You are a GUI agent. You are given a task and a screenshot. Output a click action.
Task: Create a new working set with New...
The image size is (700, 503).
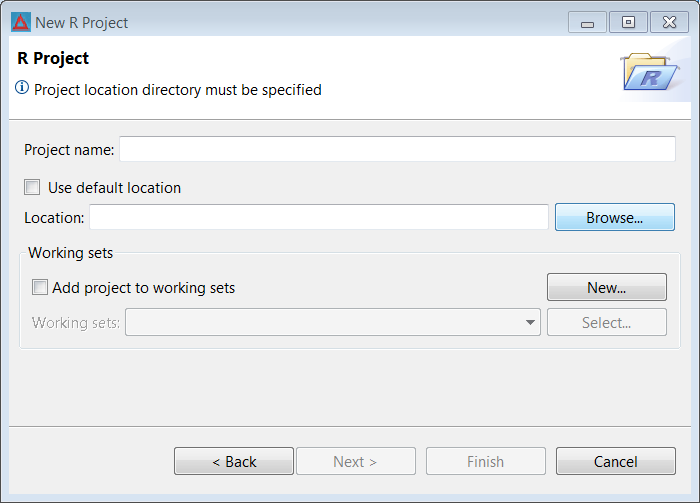pyautogui.click(x=607, y=287)
